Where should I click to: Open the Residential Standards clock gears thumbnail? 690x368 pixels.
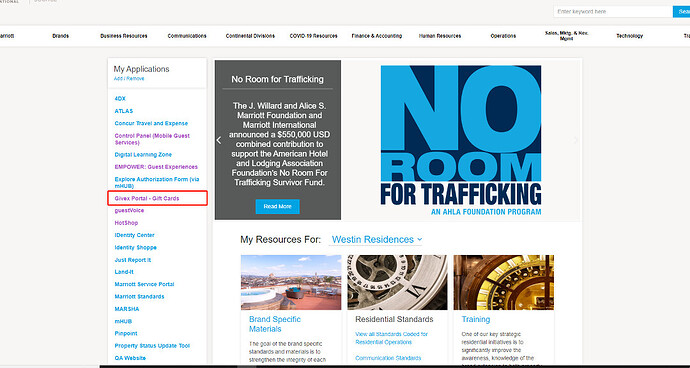pos(397,282)
